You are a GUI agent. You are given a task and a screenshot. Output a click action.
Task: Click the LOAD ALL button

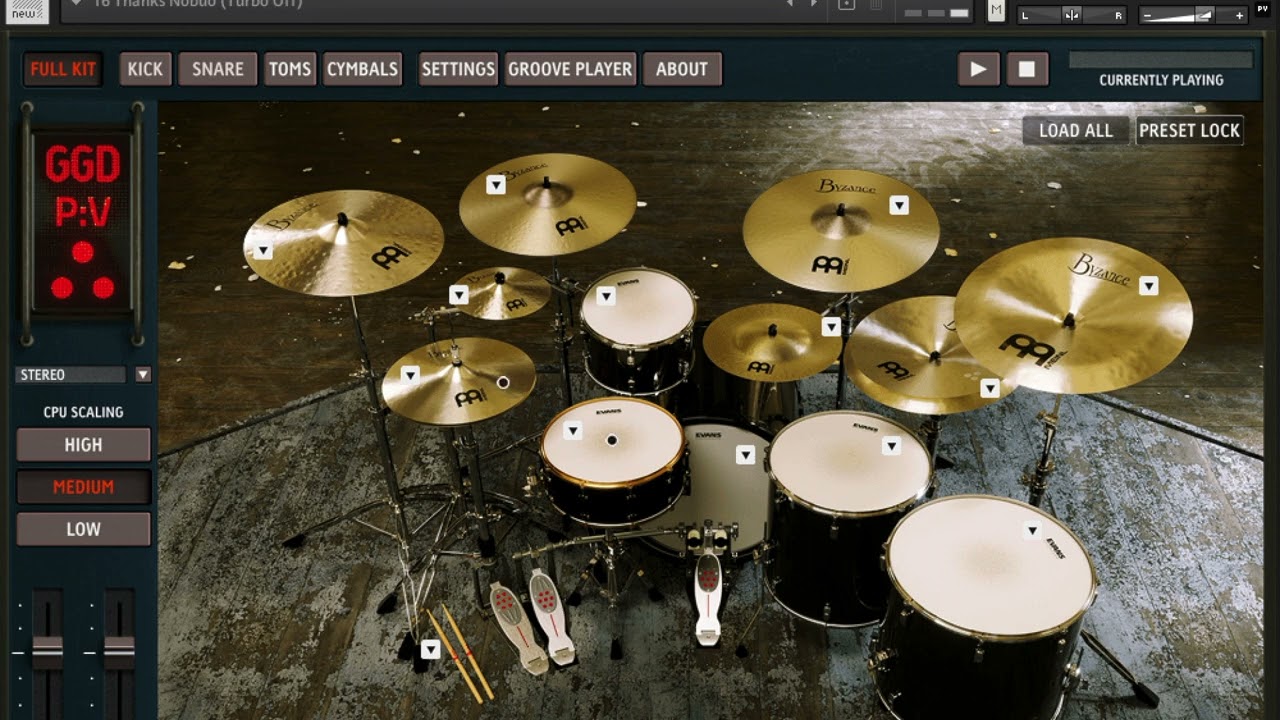coord(1076,130)
